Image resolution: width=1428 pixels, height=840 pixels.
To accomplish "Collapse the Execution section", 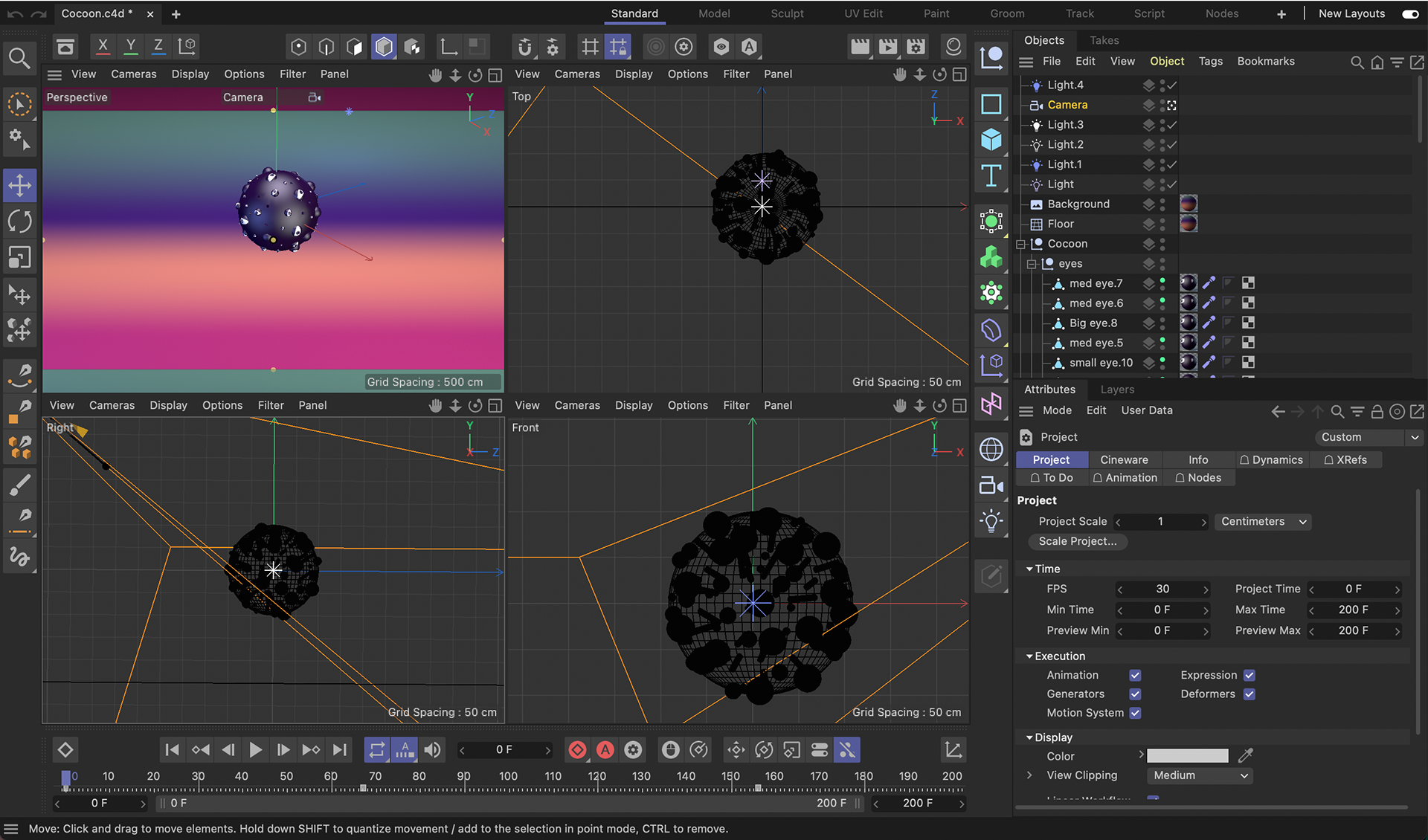I will [1029, 657].
